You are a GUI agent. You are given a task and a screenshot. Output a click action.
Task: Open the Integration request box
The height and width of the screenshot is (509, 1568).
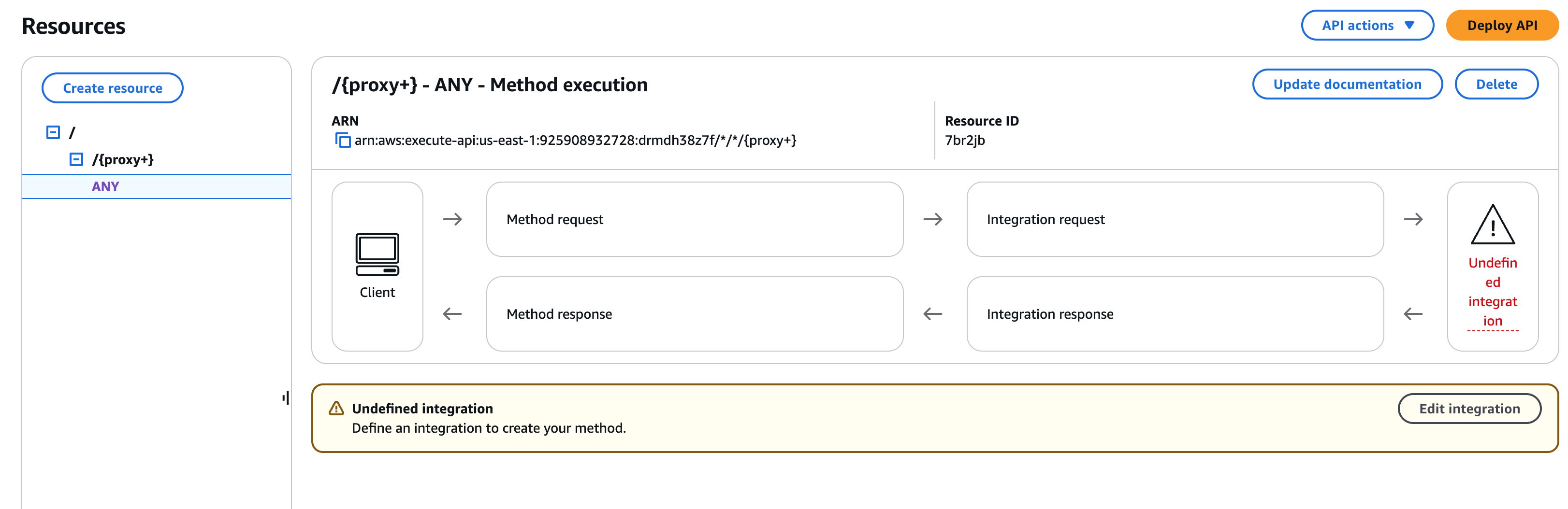click(1174, 219)
